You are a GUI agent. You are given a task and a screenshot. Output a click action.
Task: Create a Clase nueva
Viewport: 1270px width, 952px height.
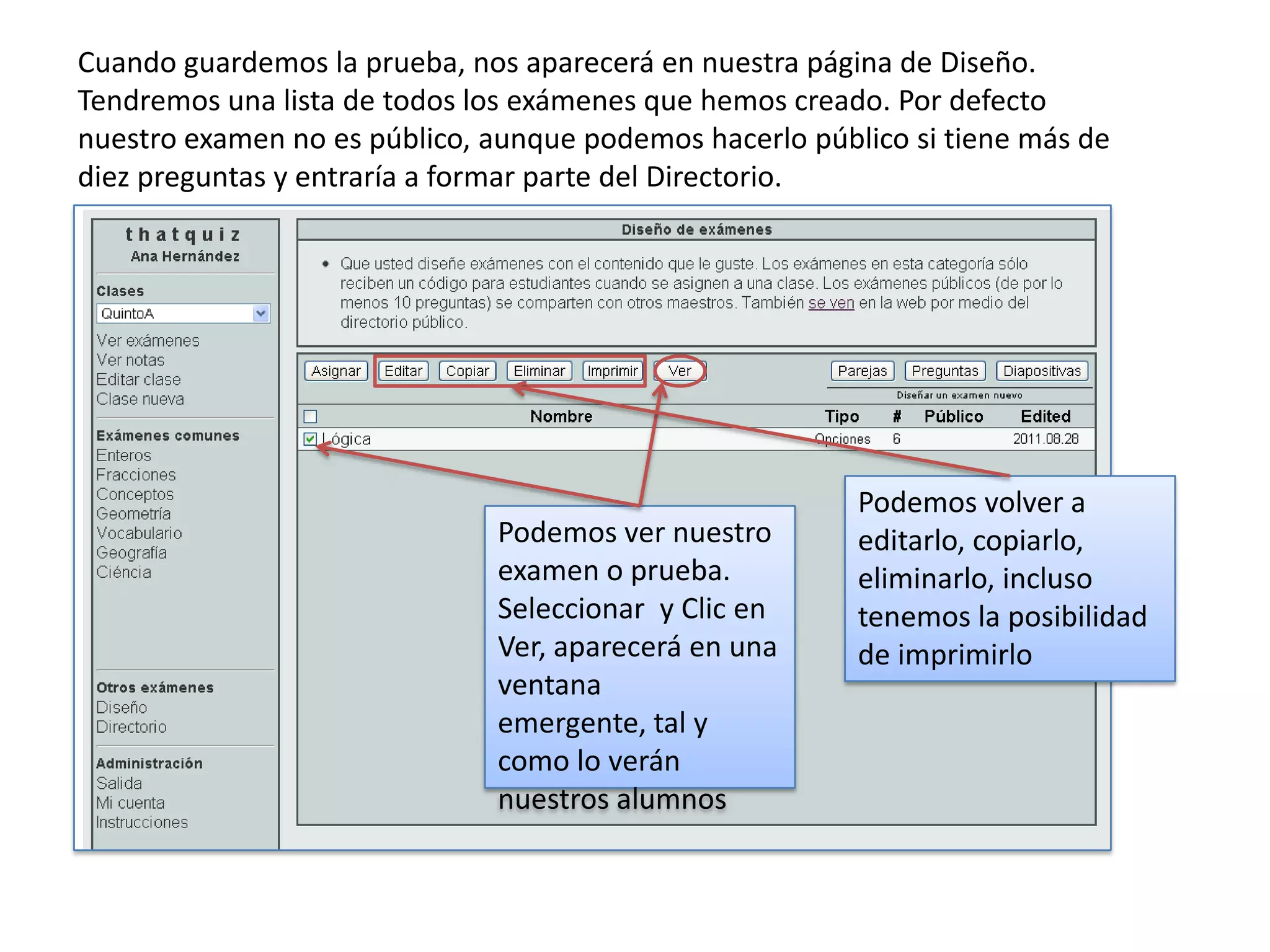coord(140,399)
